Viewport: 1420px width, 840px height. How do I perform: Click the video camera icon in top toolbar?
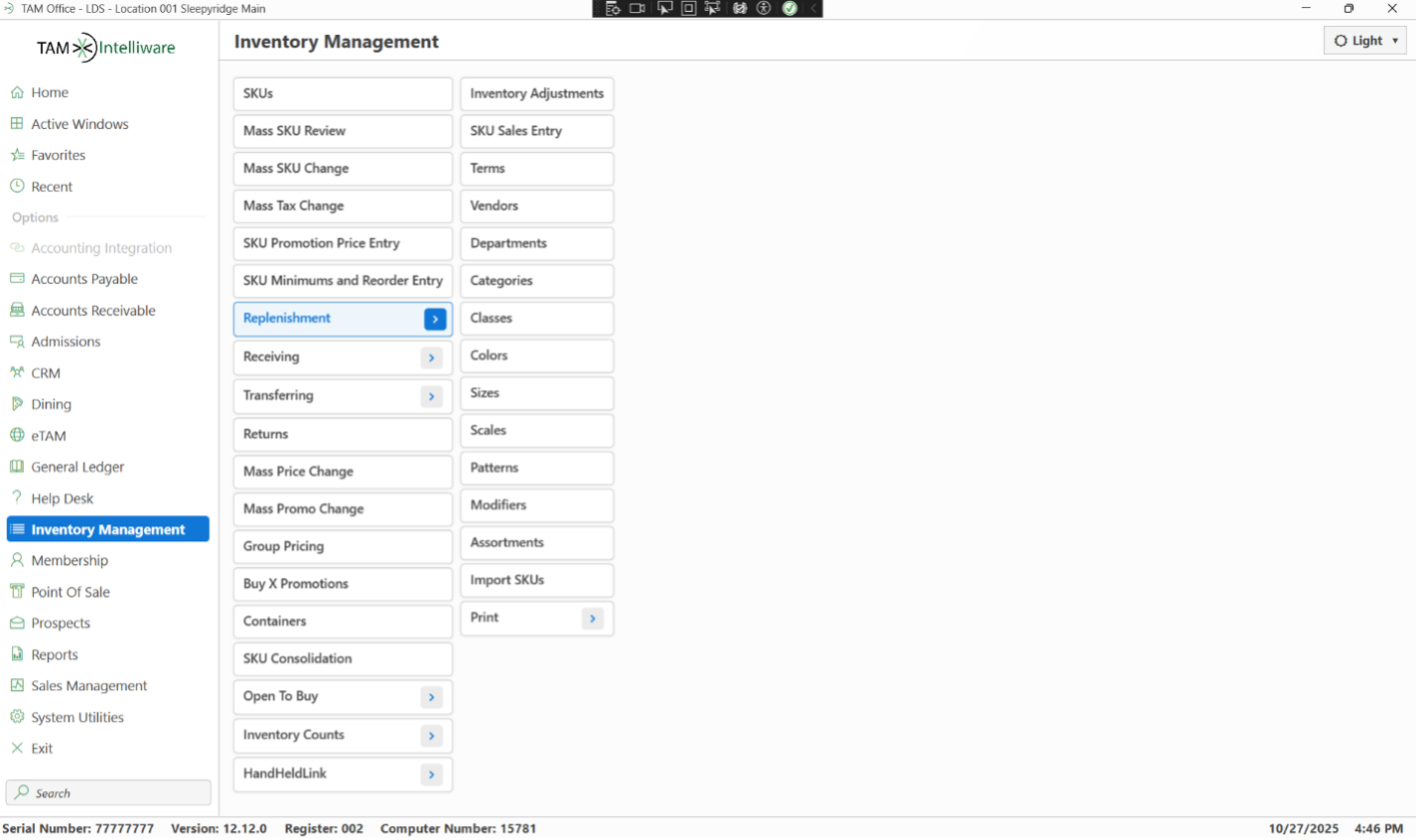(x=638, y=9)
